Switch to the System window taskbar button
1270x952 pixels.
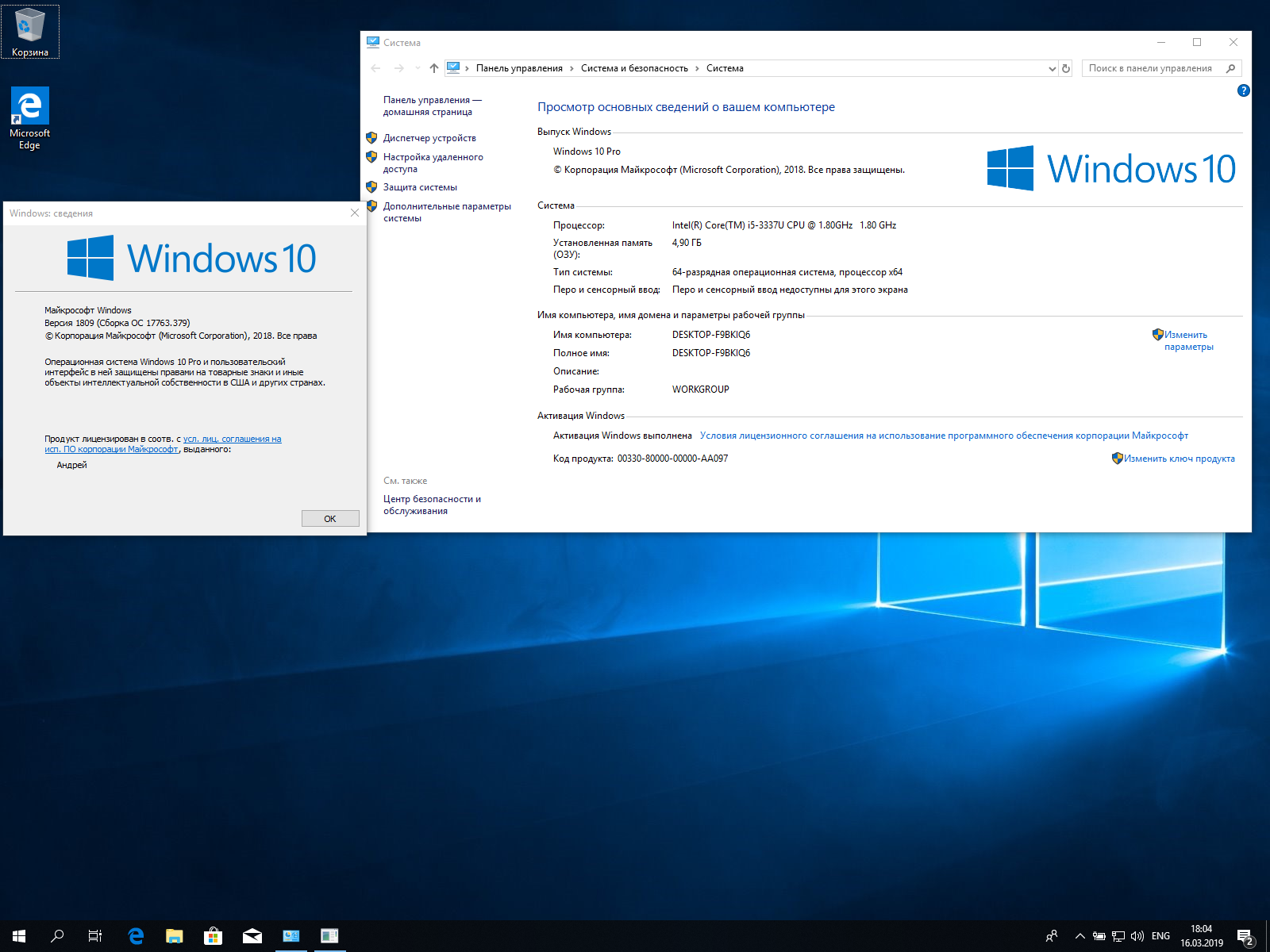pos(291,936)
